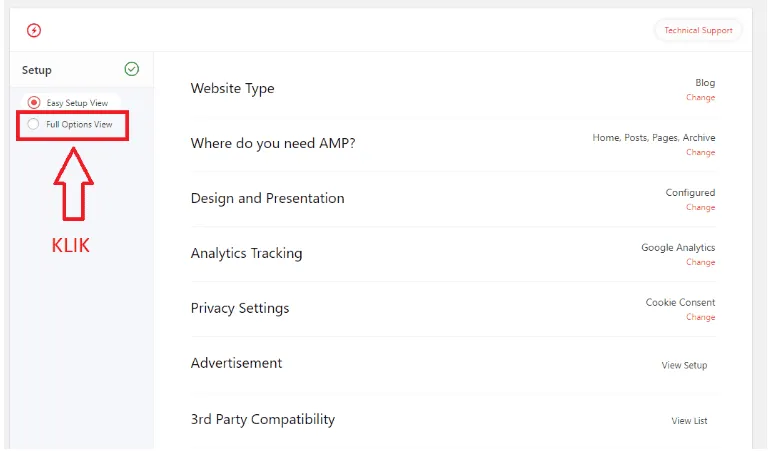Open the 3rd Party Compatibility heading
The height and width of the screenshot is (451, 768).
[262, 419]
